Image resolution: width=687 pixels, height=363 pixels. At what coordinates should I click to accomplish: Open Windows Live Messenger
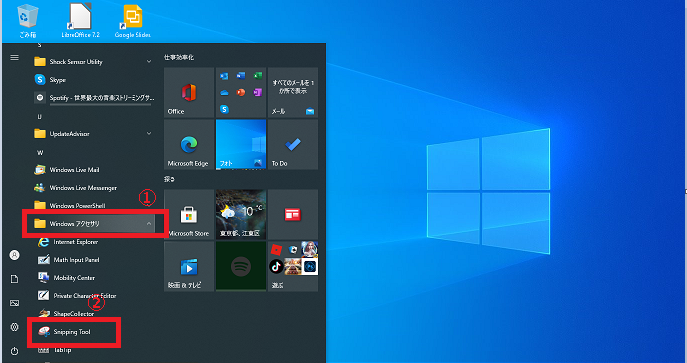coord(93,187)
